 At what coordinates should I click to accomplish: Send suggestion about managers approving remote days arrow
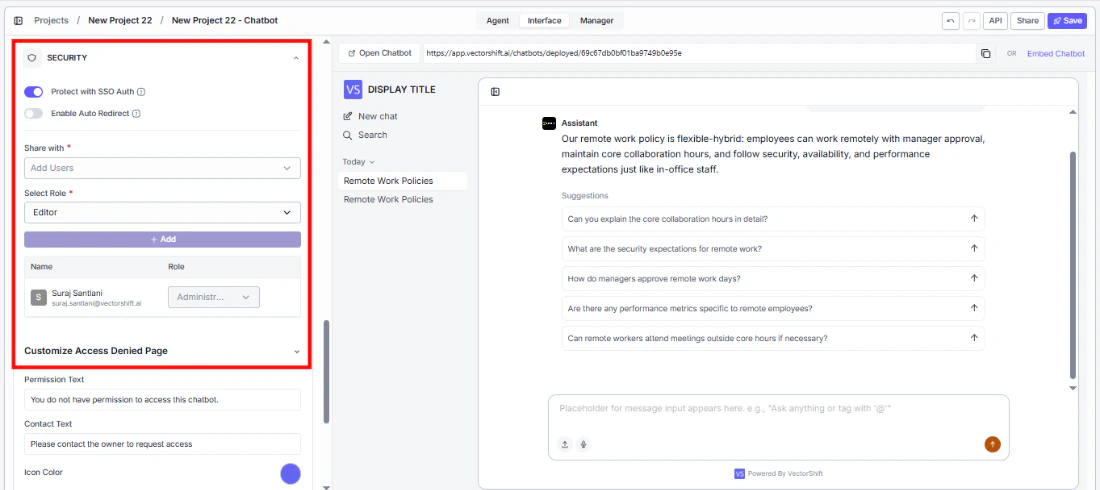point(974,278)
